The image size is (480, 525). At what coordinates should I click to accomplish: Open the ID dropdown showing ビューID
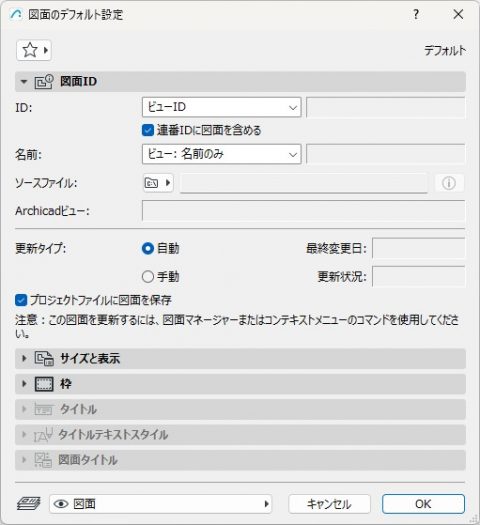coord(221,107)
